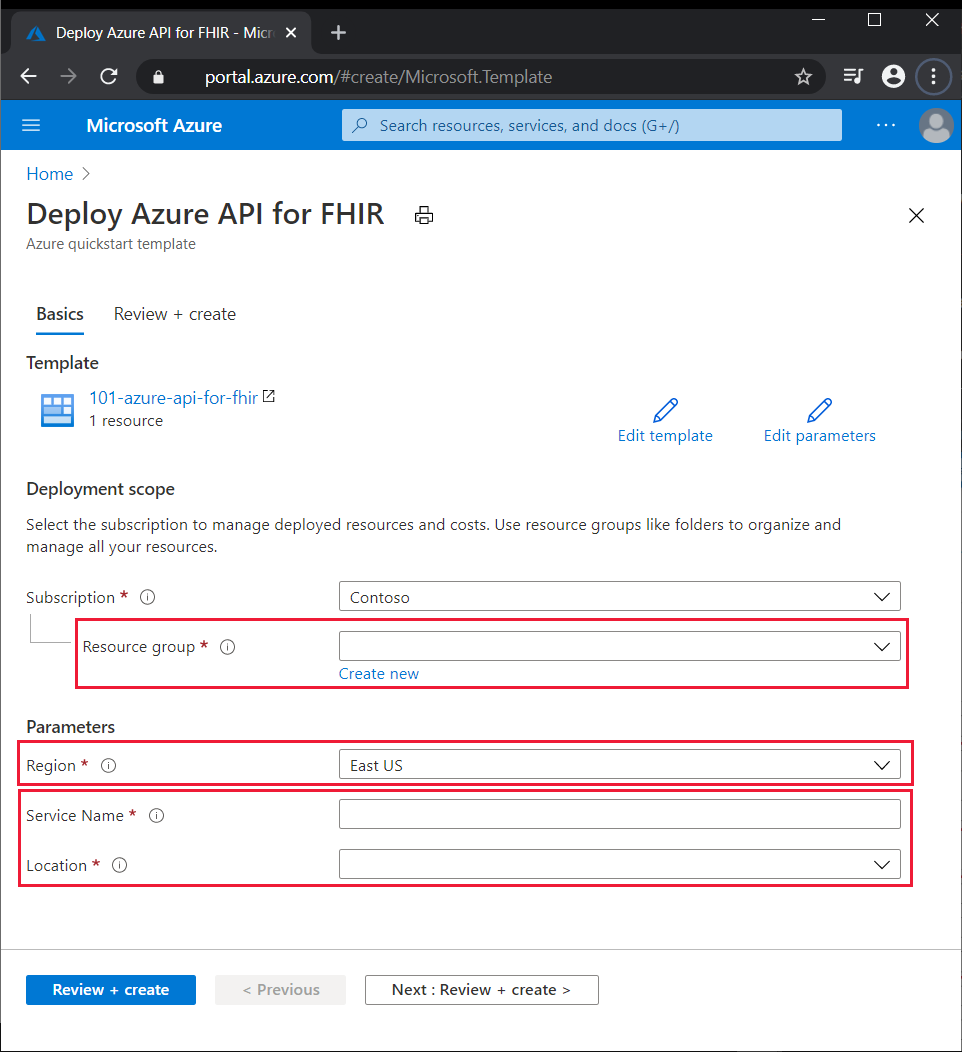The width and height of the screenshot is (962, 1052).
Task: Expand the Subscription dropdown showing Contoso
Action: tap(619, 596)
